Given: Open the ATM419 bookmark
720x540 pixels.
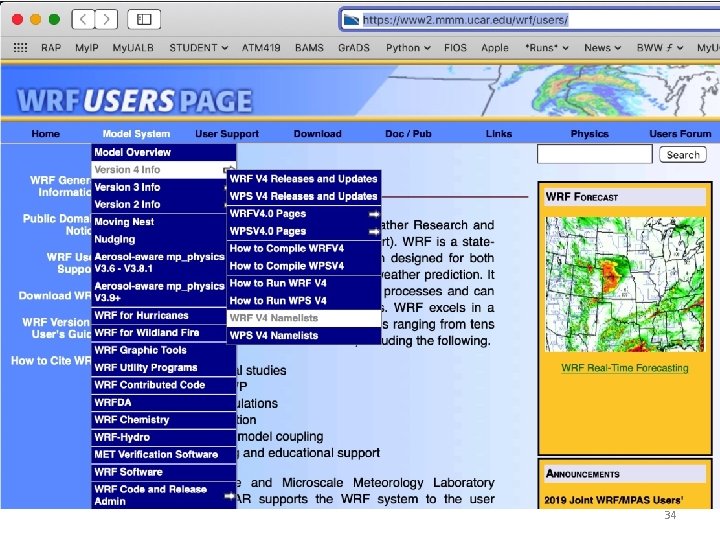Looking at the screenshot, I should [x=261, y=48].
